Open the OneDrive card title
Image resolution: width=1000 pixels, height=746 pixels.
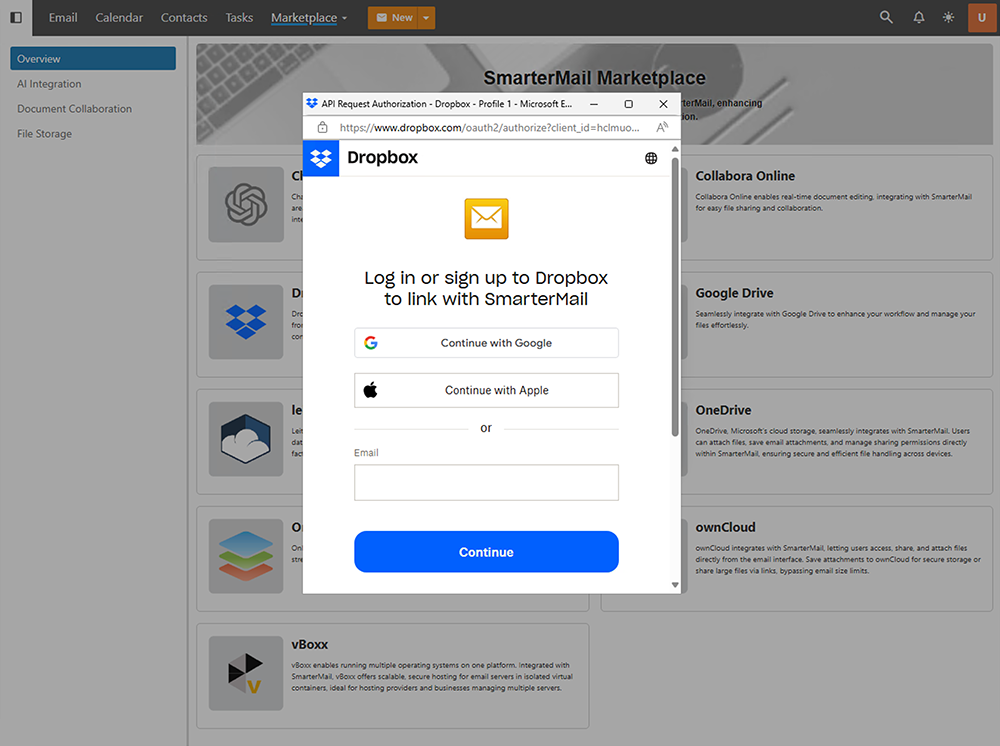click(723, 410)
